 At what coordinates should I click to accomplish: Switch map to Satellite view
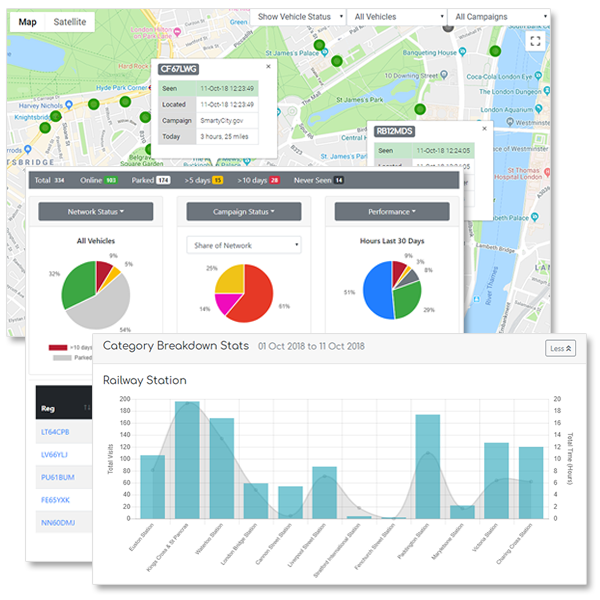click(70, 22)
